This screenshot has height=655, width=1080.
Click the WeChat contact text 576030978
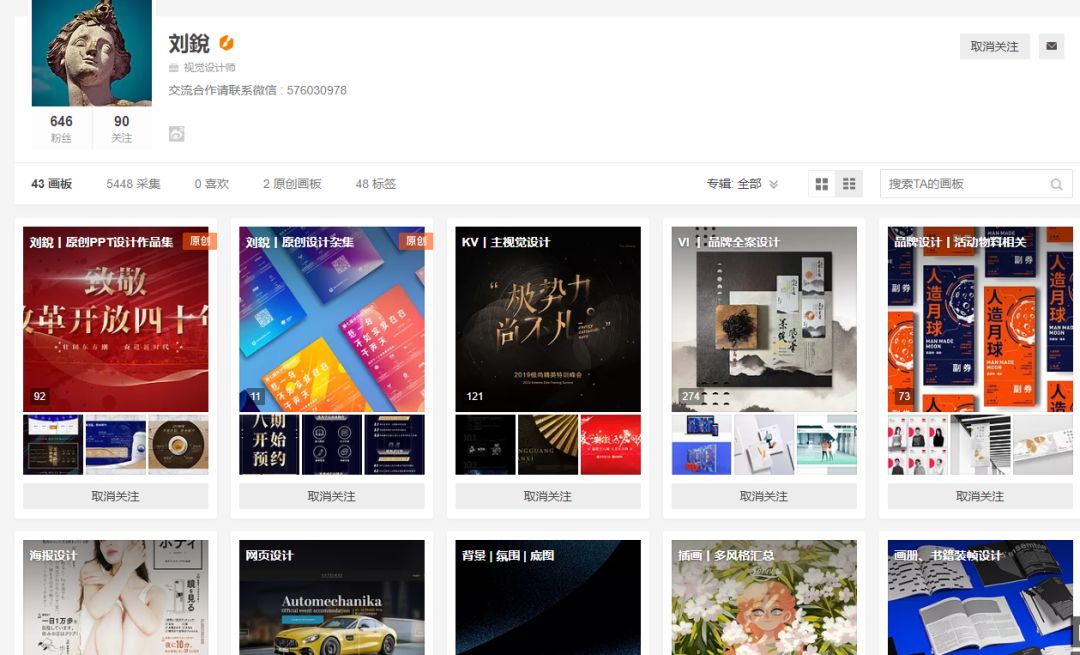(317, 90)
